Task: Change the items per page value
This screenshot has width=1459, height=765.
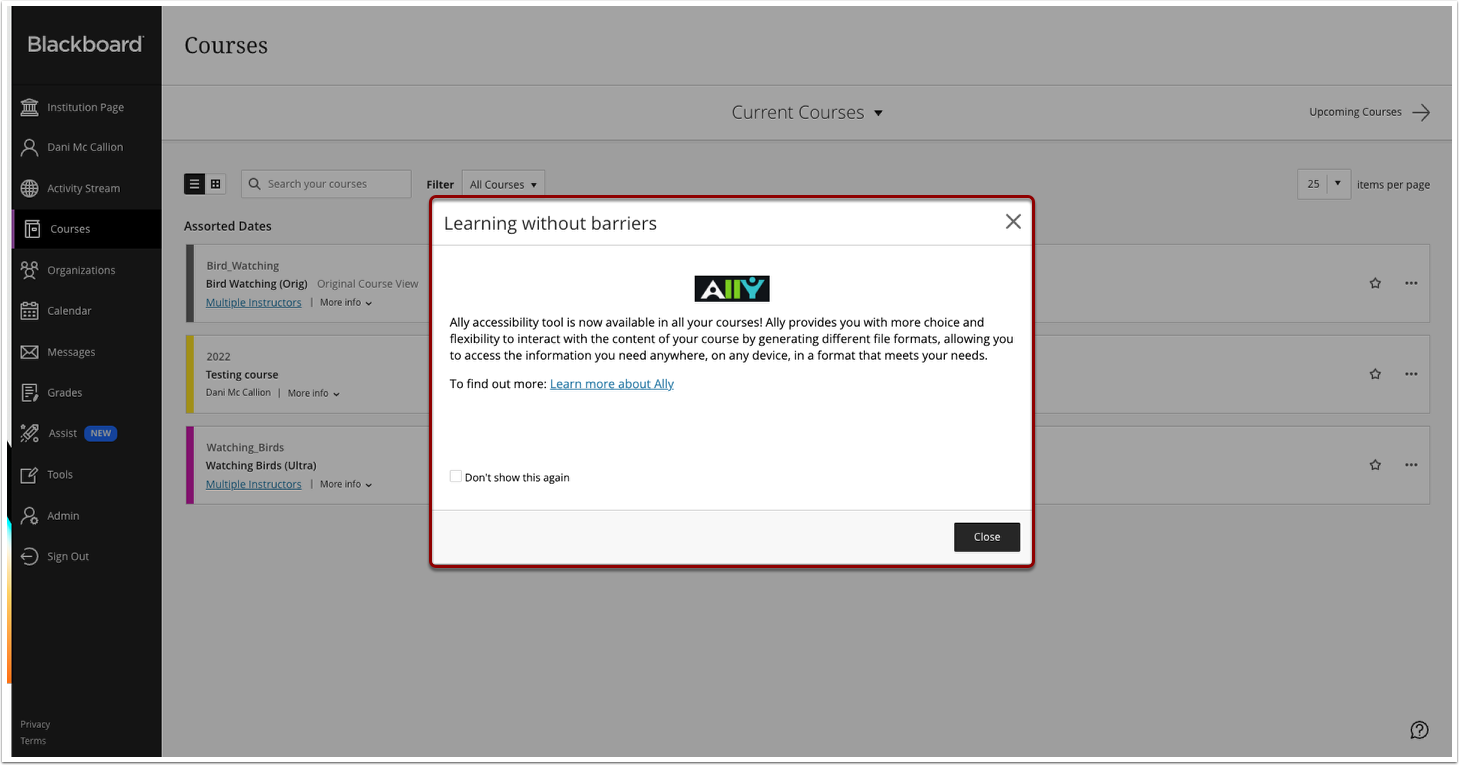Action: [1324, 184]
